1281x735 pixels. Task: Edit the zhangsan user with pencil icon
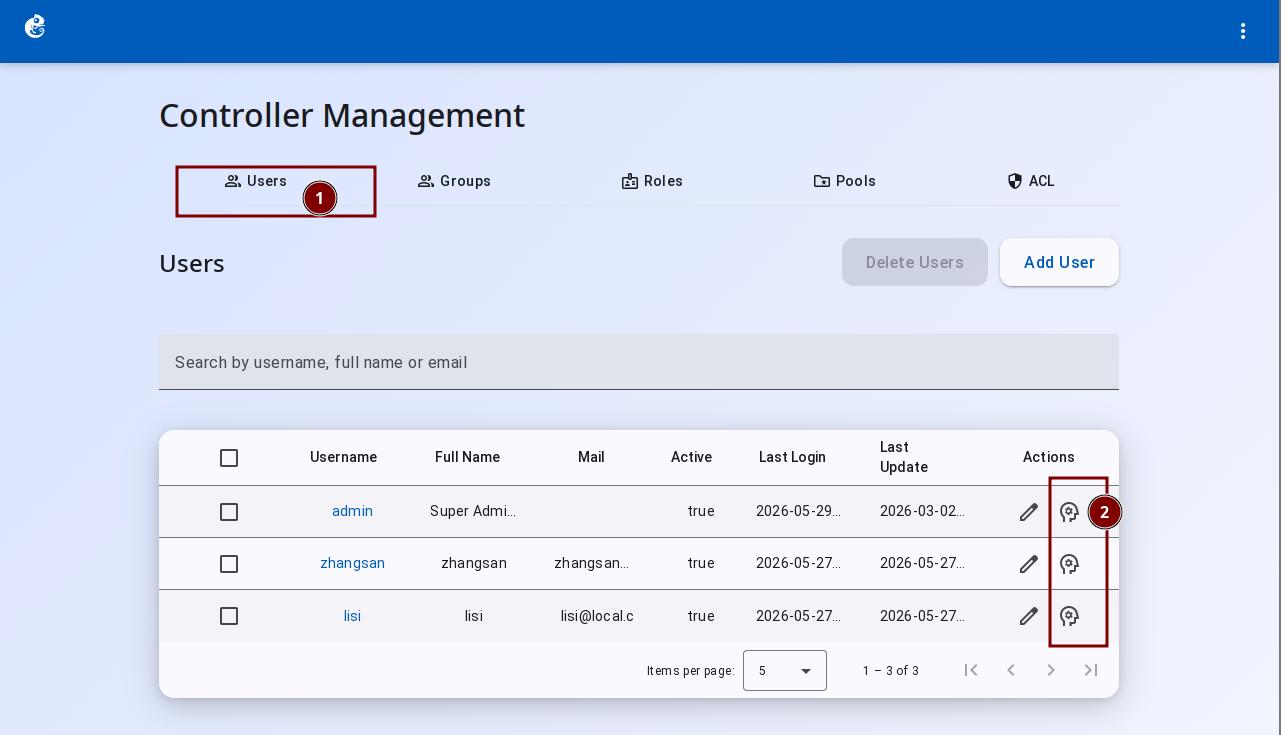[1029, 564]
